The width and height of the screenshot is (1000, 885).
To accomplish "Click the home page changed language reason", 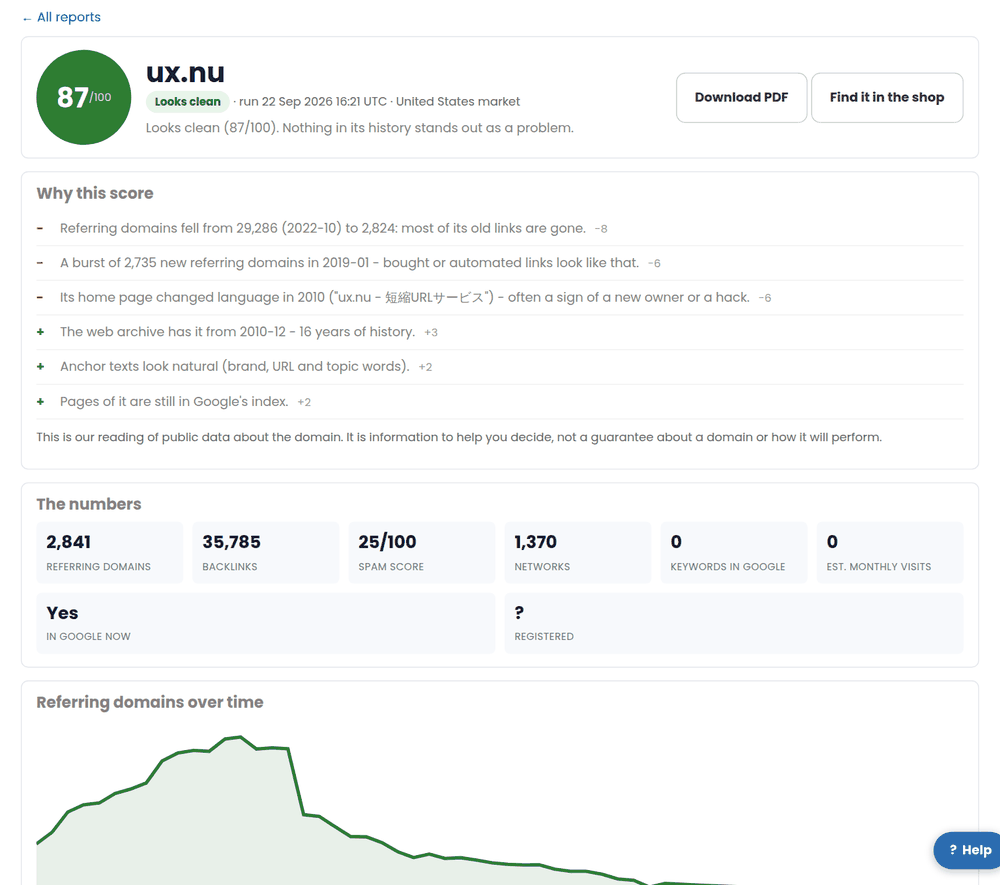I will (405, 297).
